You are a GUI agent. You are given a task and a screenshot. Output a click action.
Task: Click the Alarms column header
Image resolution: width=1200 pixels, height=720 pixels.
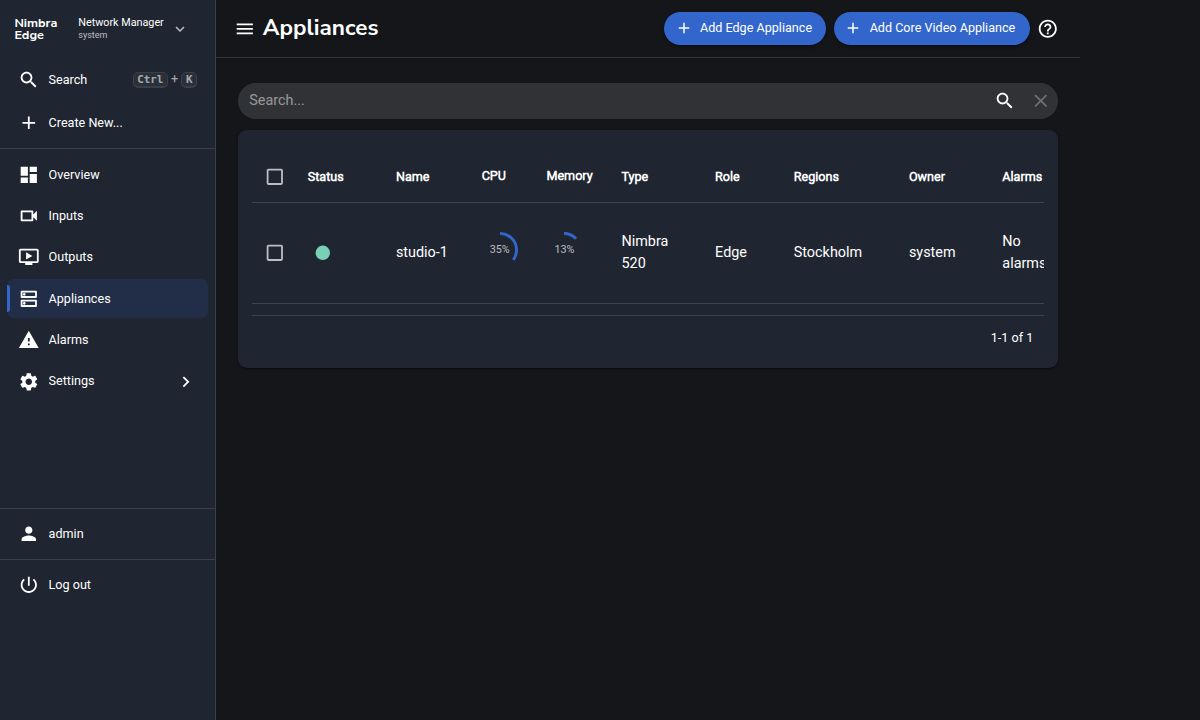[1022, 177]
